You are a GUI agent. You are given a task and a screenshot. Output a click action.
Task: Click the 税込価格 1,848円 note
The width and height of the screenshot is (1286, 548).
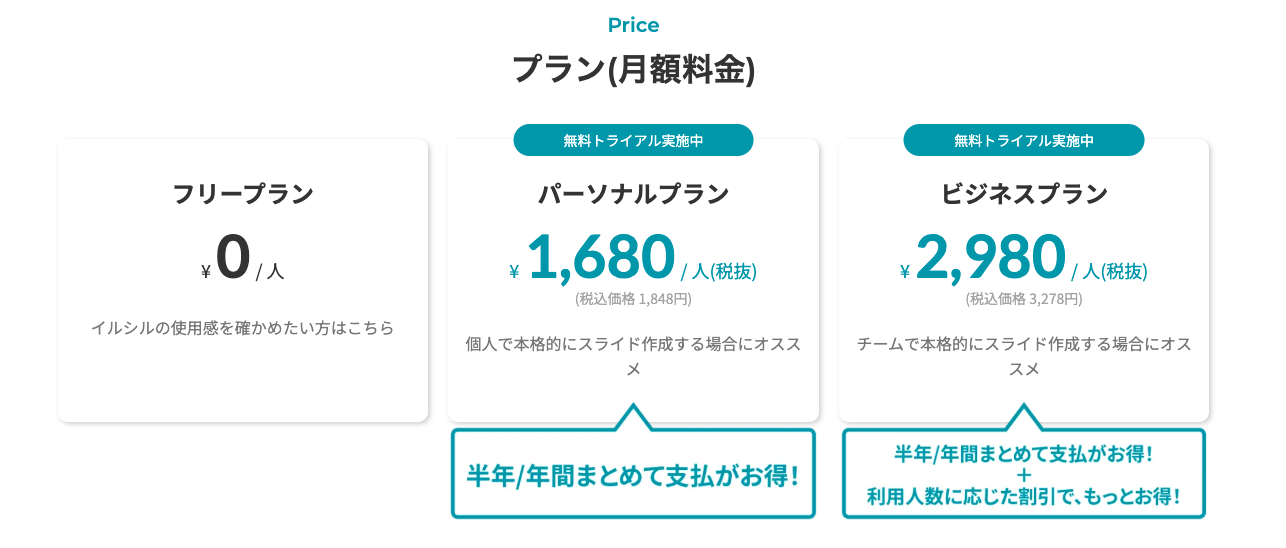[633, 298]
